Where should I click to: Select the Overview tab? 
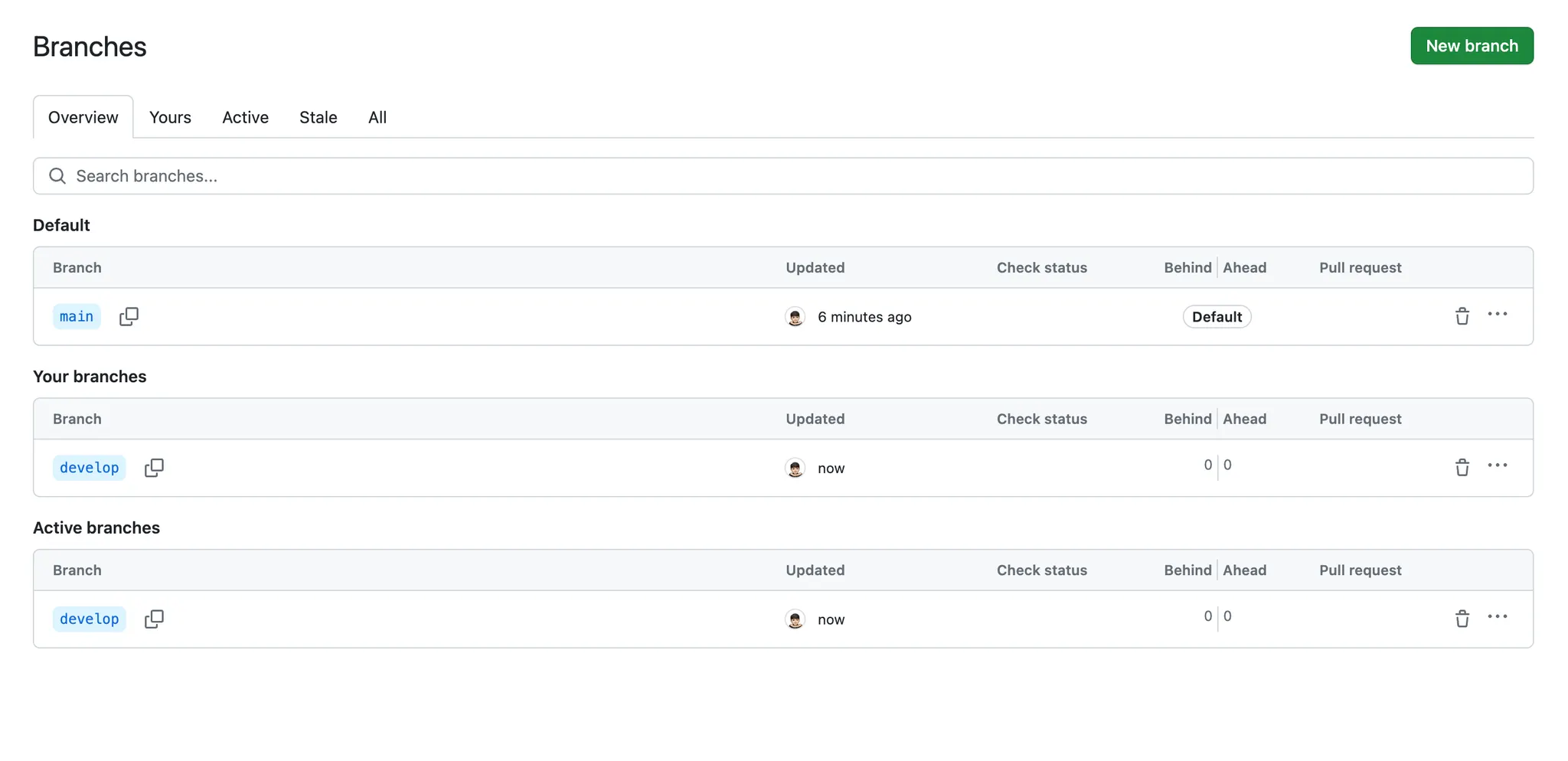83,117
